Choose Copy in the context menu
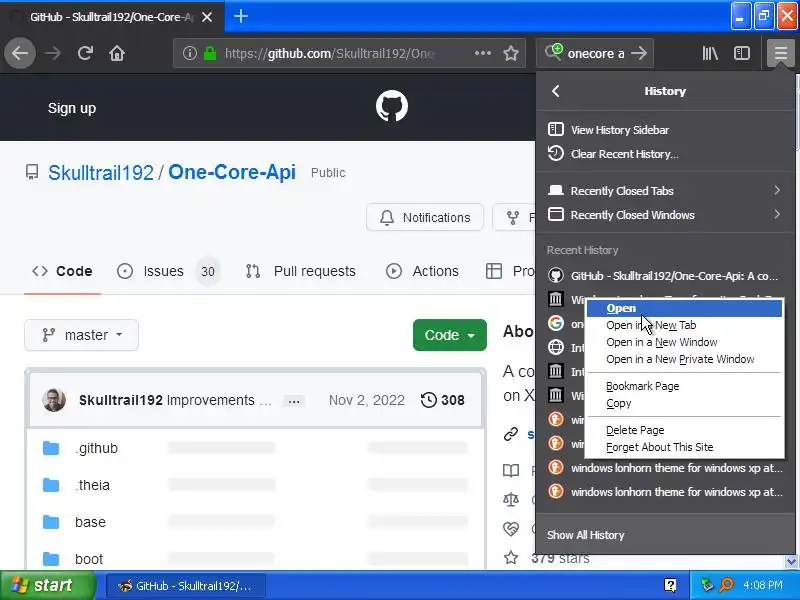The width and height of the screenshot is (800, 600). point(684,403)
